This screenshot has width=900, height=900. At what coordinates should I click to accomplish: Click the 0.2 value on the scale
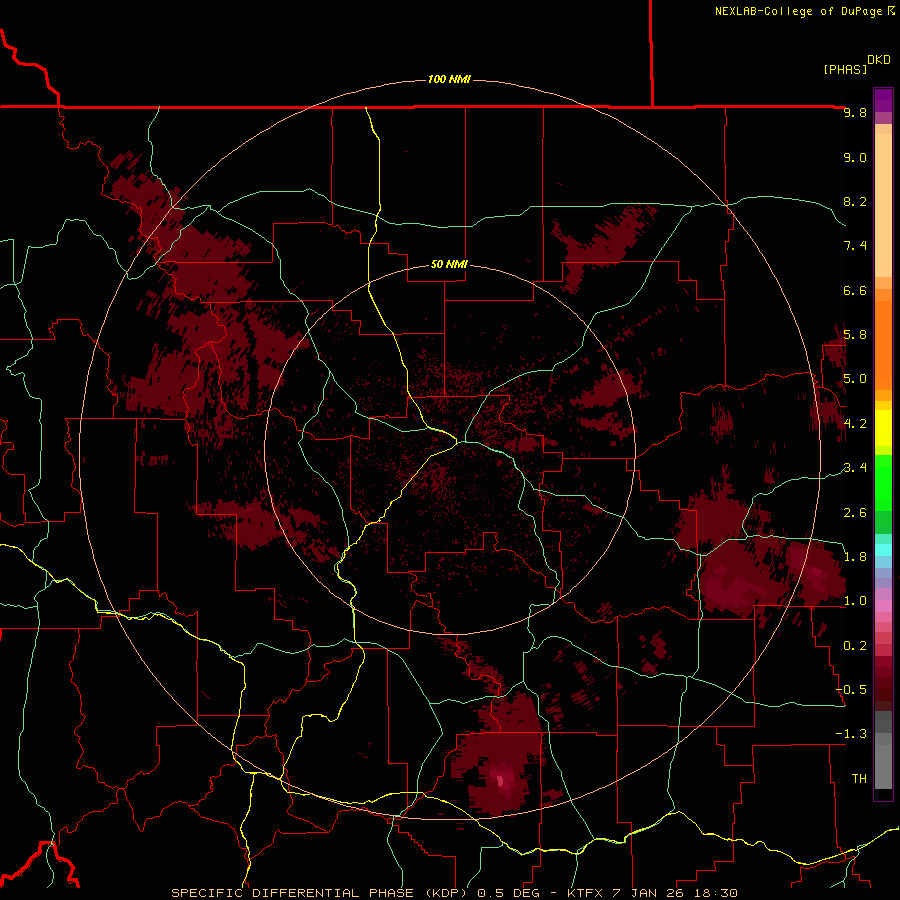click(855, 646)
